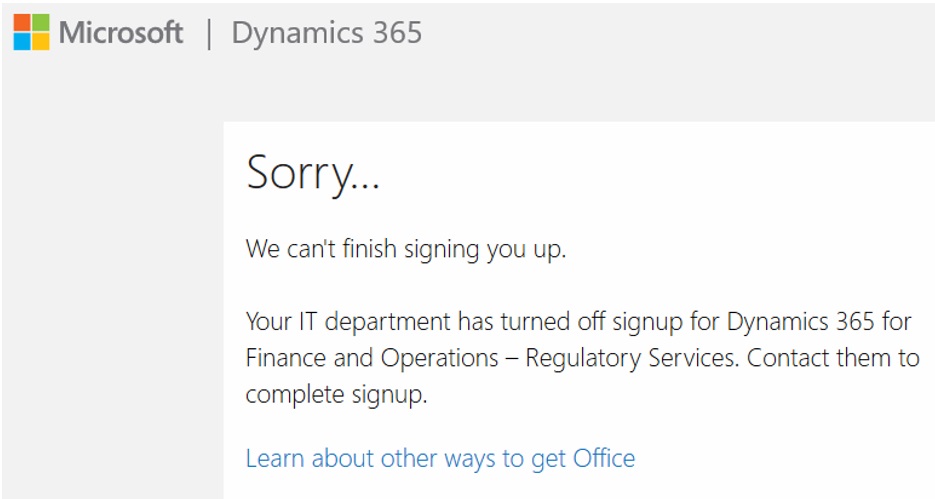
Task: Click the Dynamics 365 for text in paragraph
Action: [819, 323]
